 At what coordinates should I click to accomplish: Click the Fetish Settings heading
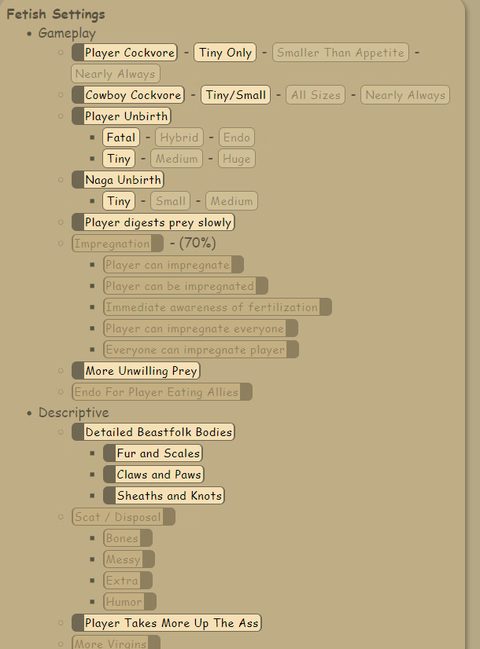tap(55, 14)
